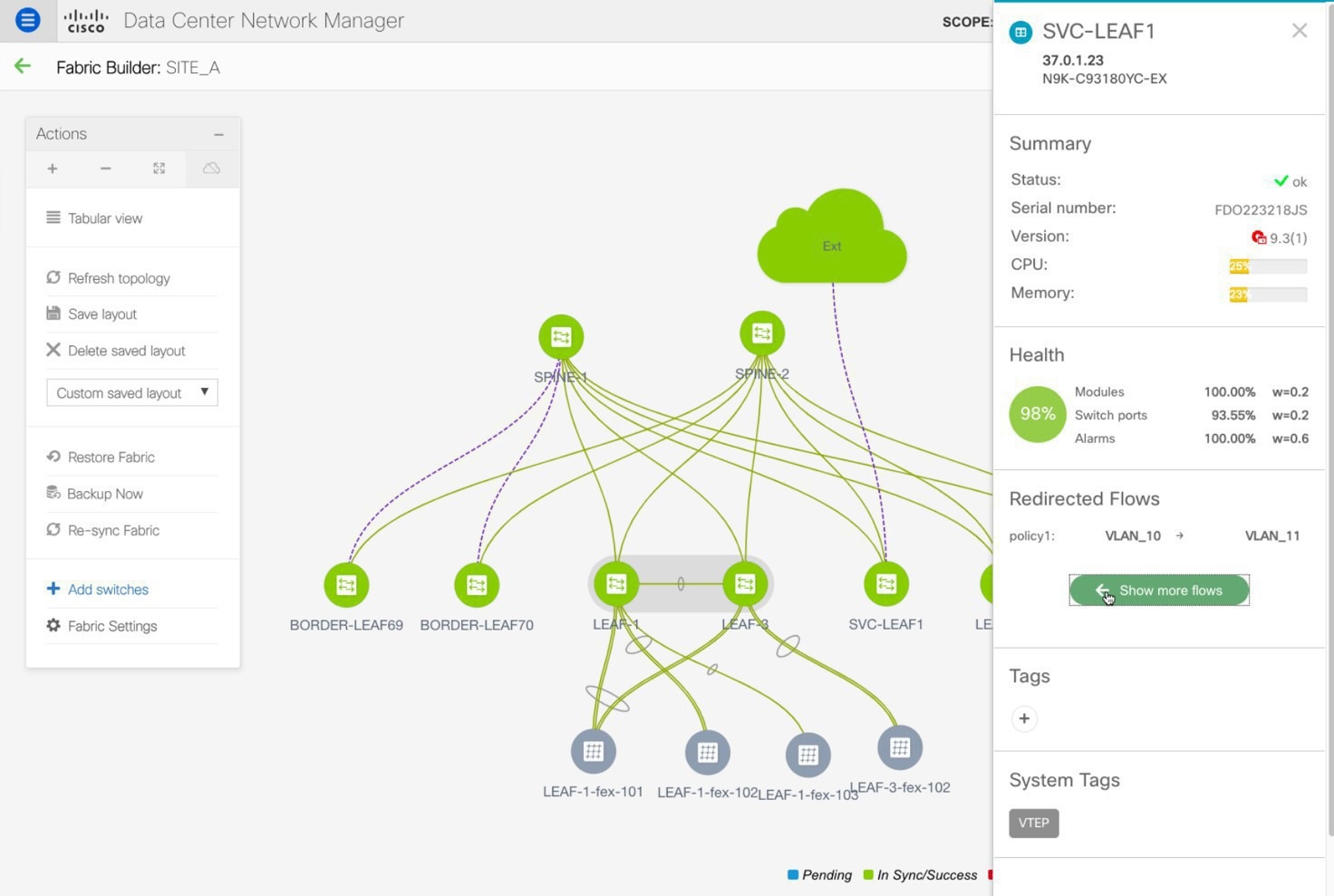Start Backup Now
This screenshot has height=896, width=1334.
coord(94,494)
